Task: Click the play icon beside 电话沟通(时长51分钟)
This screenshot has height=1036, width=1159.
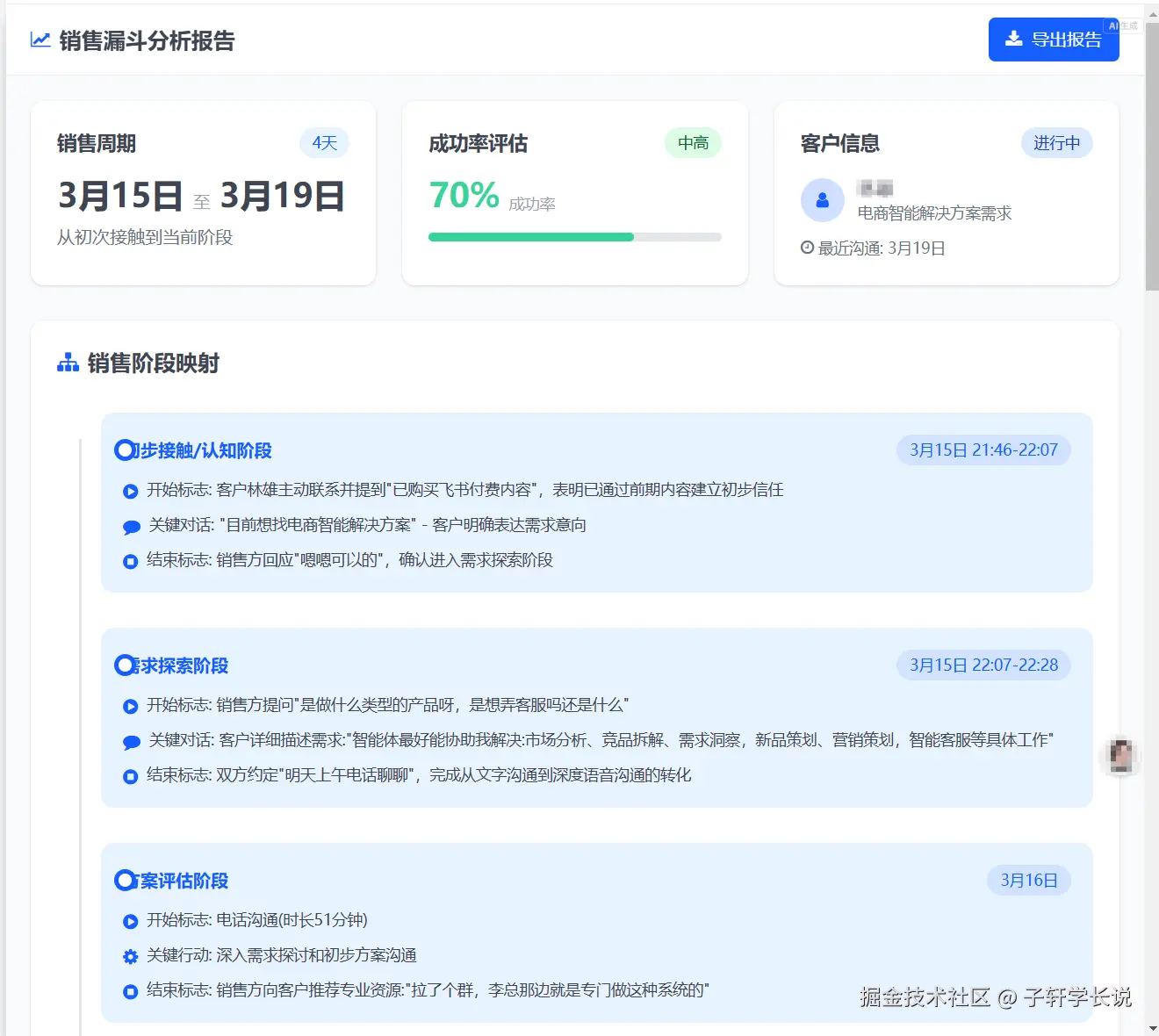Action: pyautogui.click(x=131, y=922)
